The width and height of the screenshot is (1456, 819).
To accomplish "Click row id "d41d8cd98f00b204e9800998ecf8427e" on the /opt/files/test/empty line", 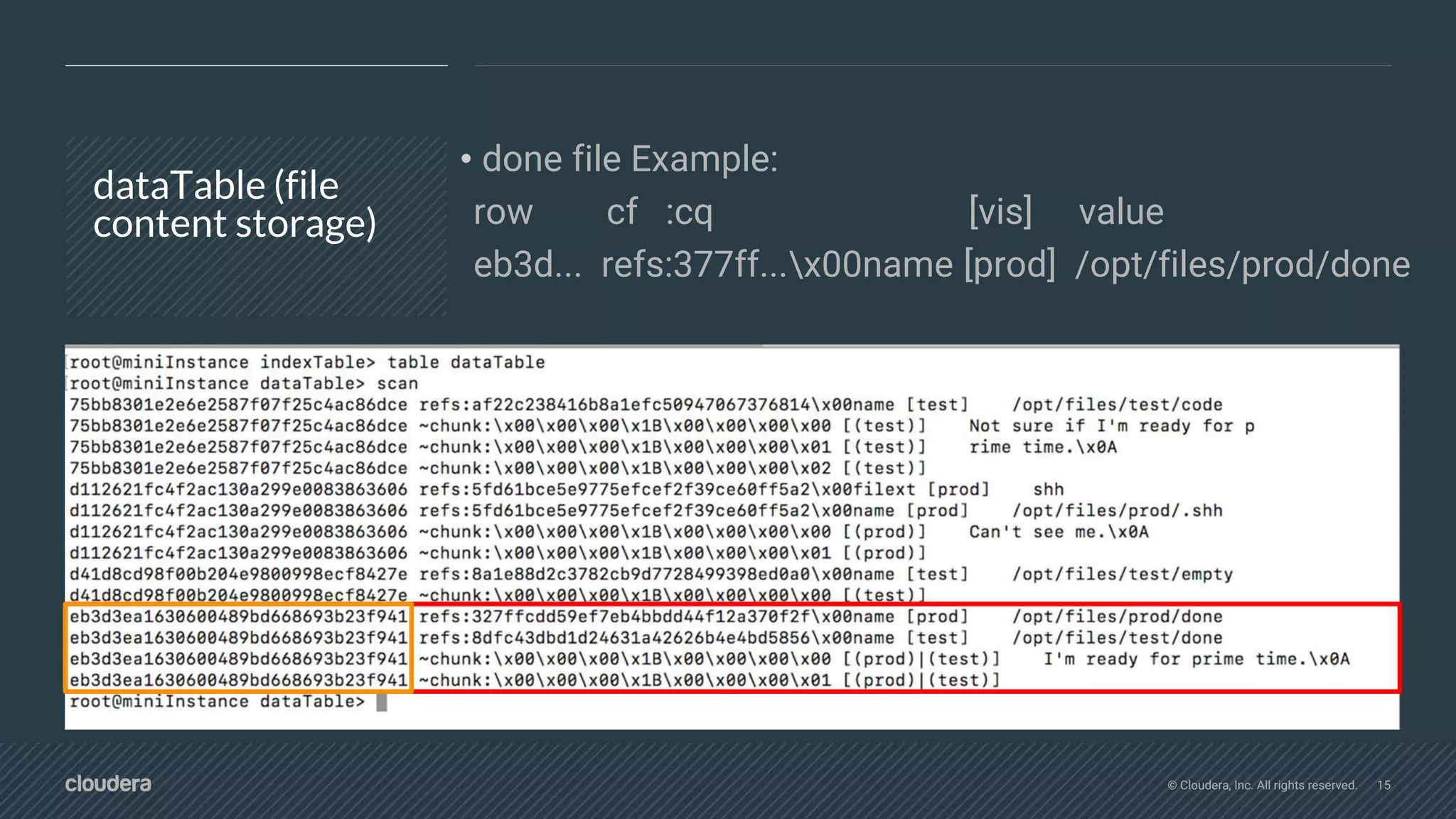I will (238, 574).
